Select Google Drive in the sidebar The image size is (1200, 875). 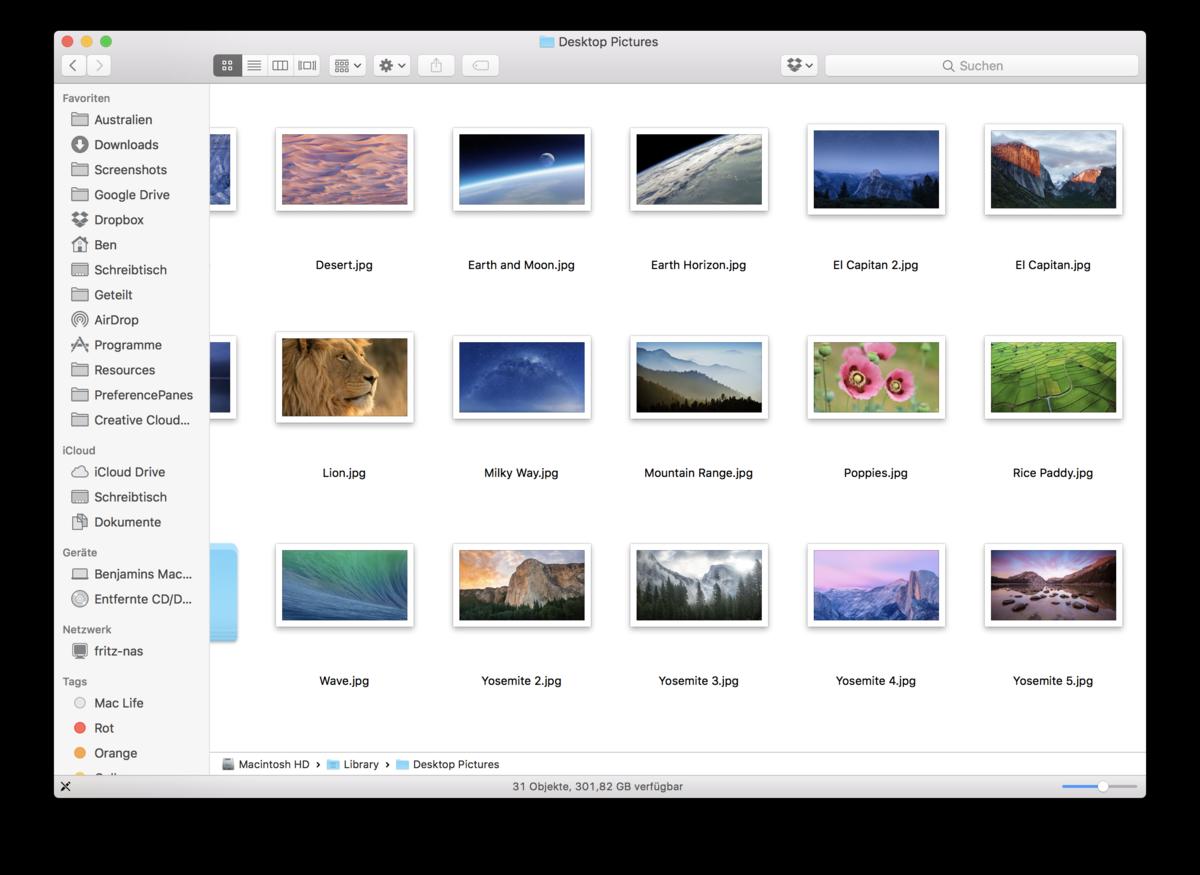click(x=132, y=195)
